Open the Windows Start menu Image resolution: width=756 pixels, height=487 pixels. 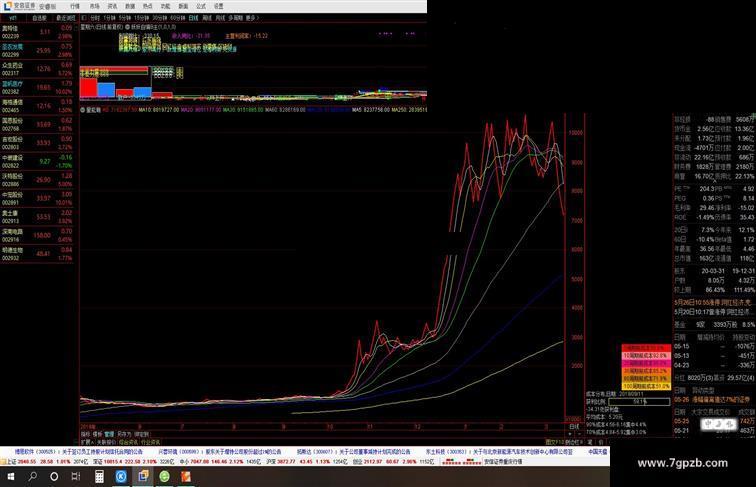click(10, 476)
